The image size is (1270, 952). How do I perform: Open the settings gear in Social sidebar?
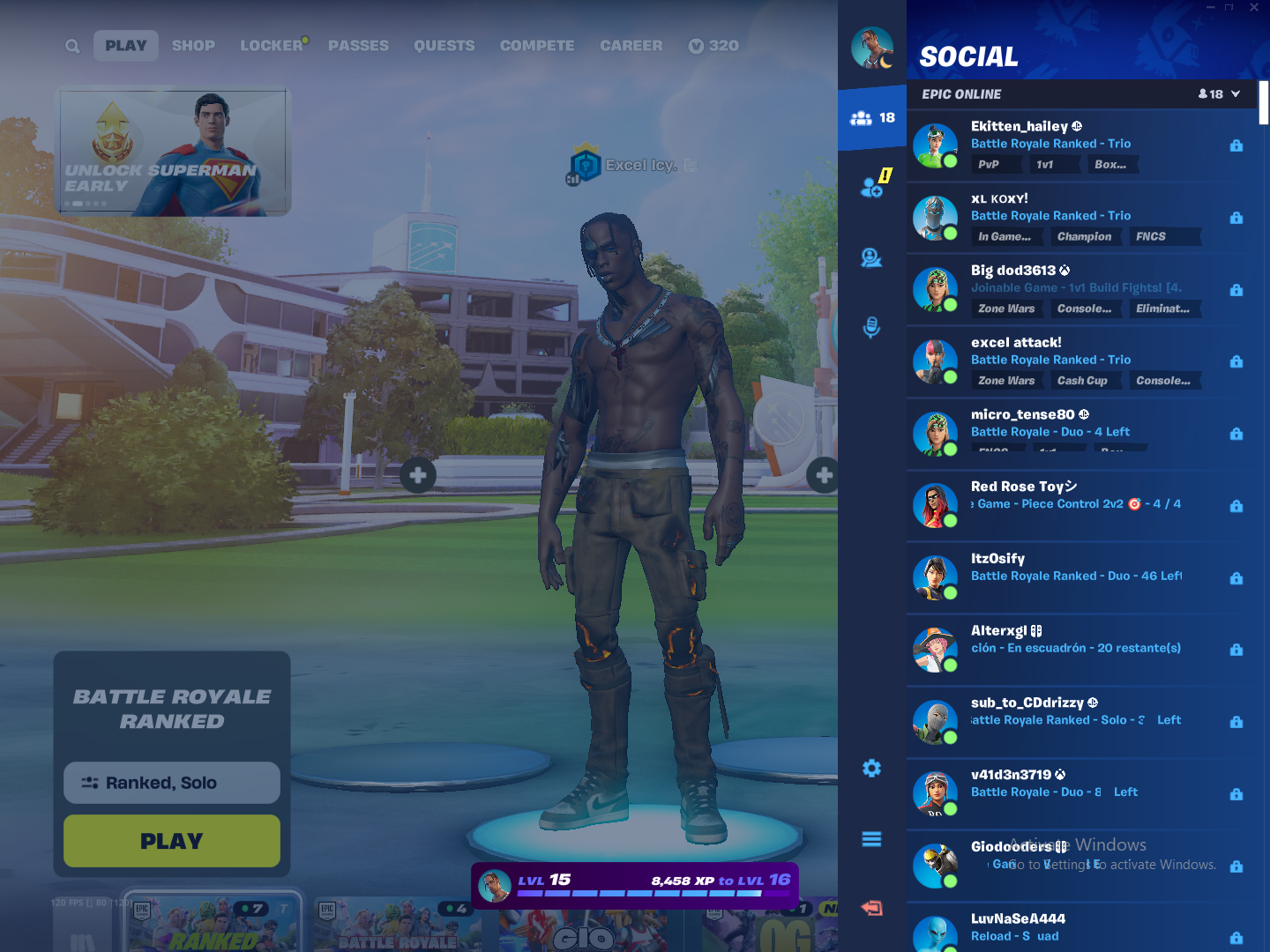coord(871,769)
